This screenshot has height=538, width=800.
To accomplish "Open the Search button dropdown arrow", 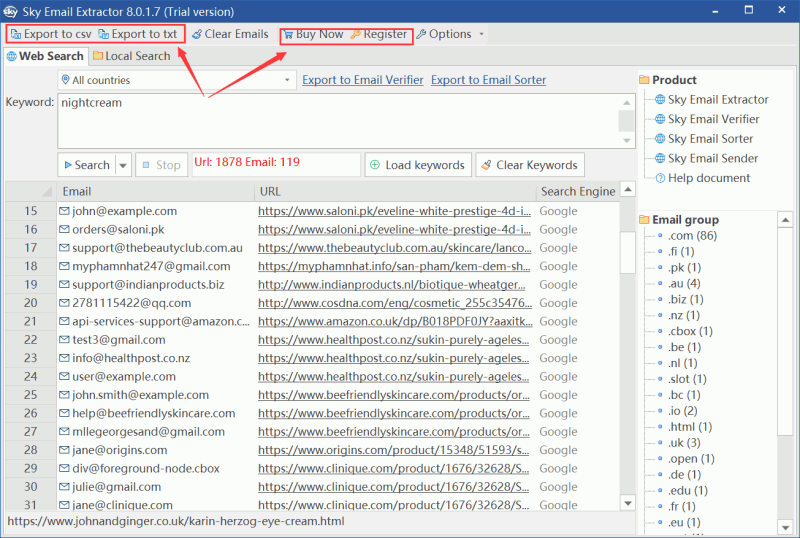I will 124,165.
